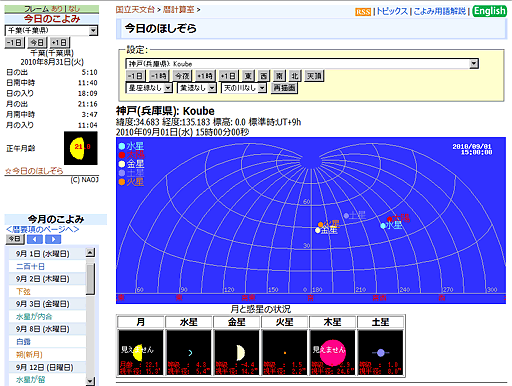This screenshot has width=512, height=386.
Task: Click -1日 button in 今日のこよみ
Action: click(x=14, y=43)
